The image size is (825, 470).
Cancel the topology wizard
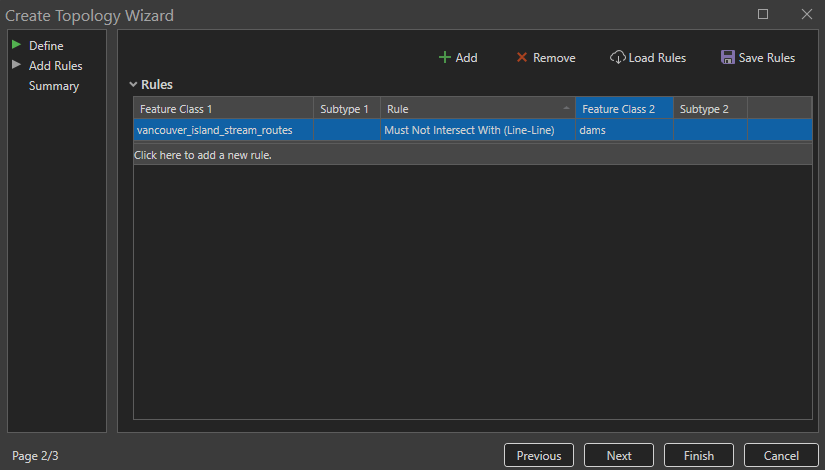(x=781, y=455)
